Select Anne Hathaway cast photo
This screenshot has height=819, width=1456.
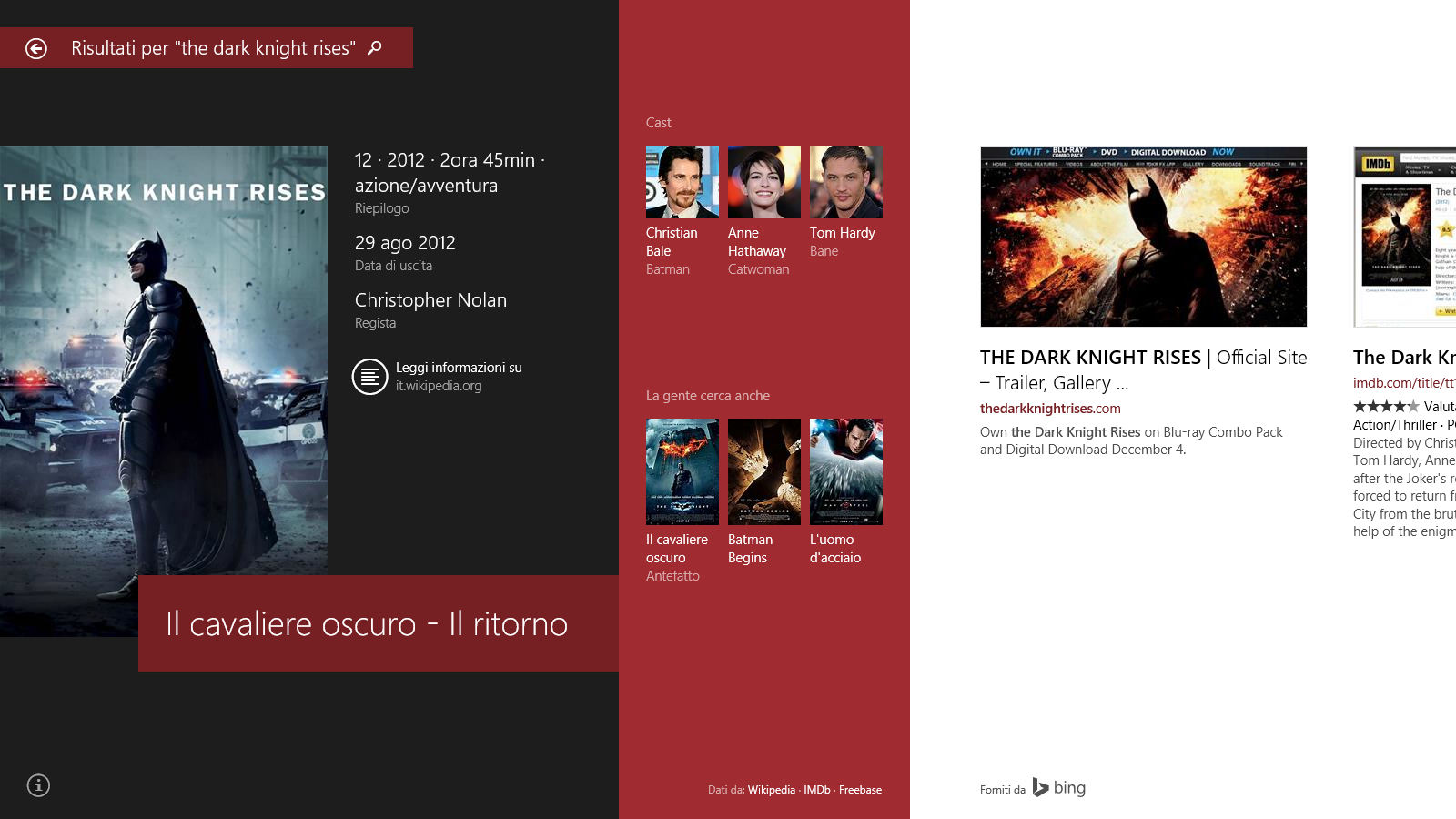pyautogui.click(x=764, y=182)
